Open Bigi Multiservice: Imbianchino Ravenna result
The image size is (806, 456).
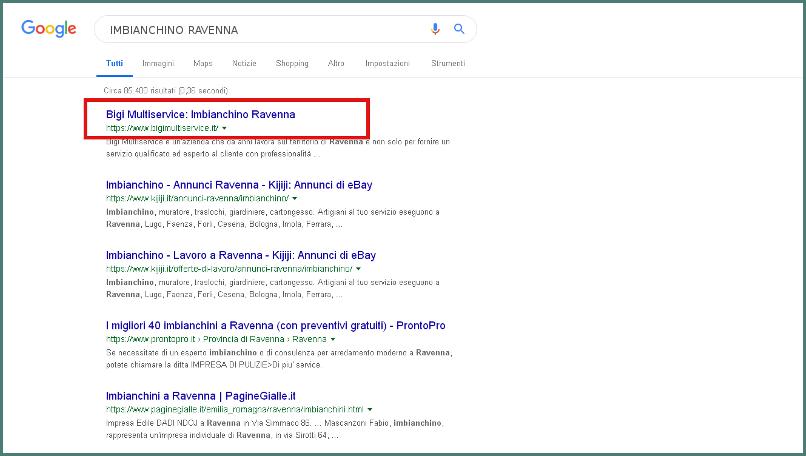point(200,114)
